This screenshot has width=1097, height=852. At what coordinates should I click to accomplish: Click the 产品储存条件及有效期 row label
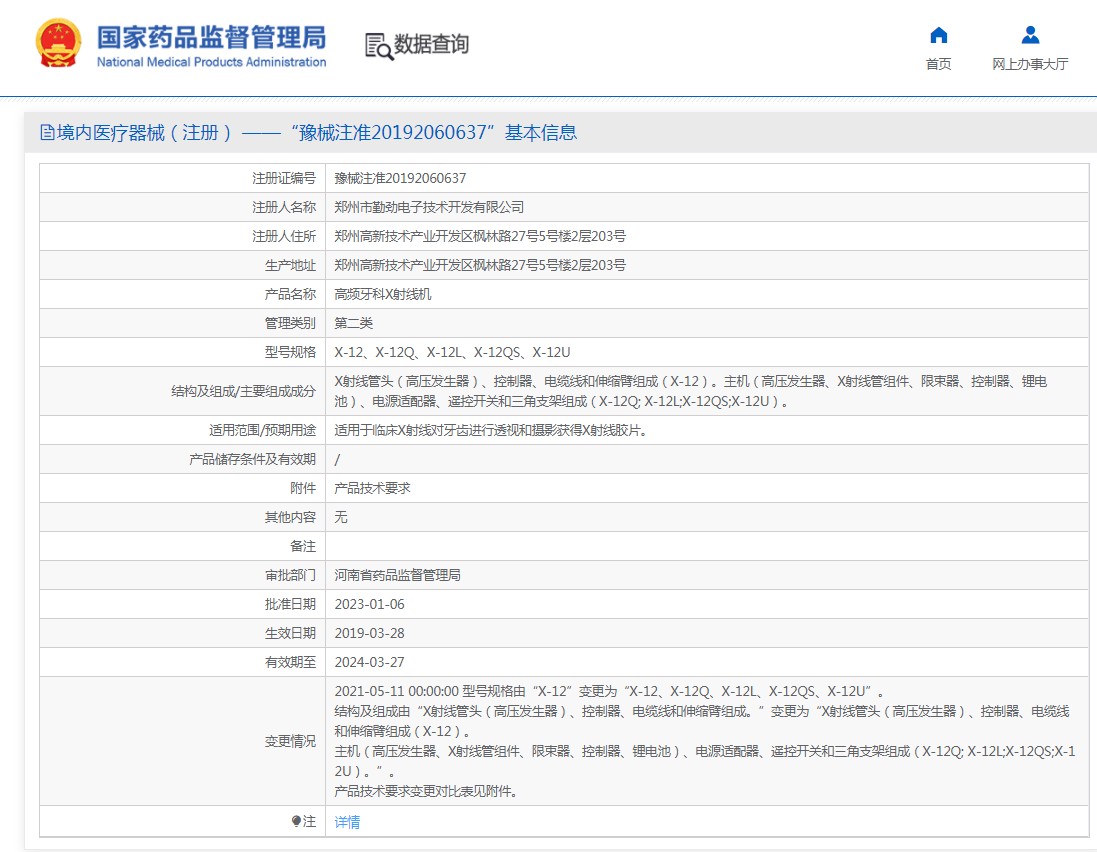click(253, 460)
